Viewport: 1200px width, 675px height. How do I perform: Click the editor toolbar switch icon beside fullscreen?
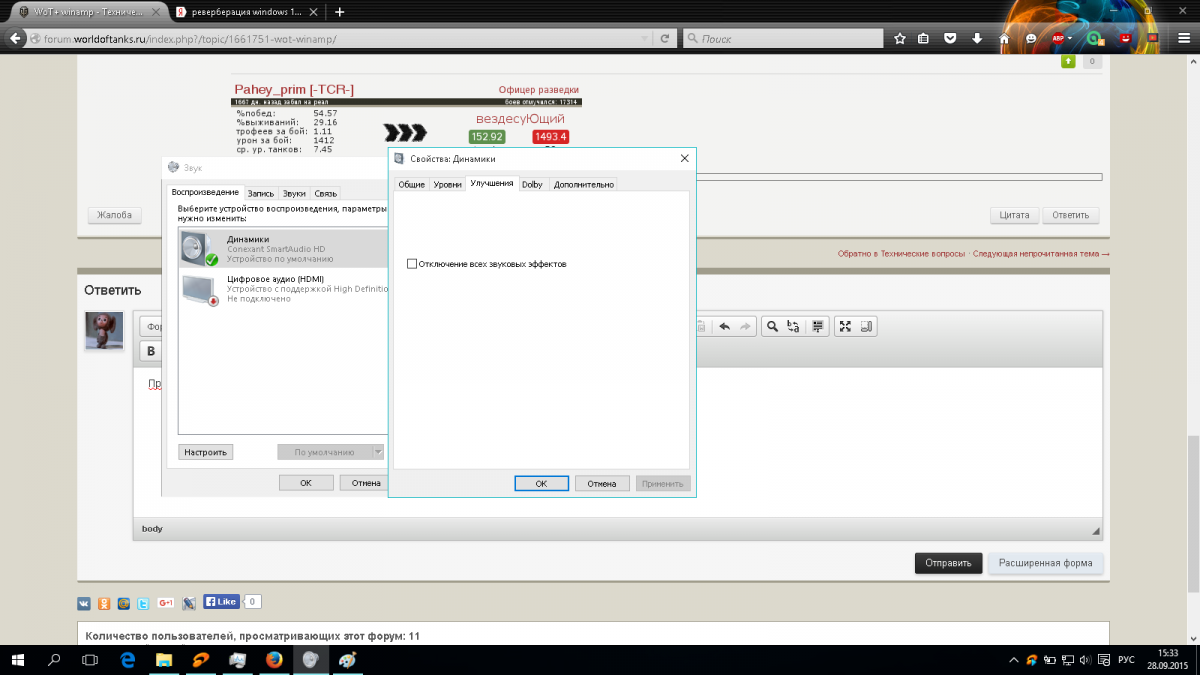pyautogui.click(x=867, y=326)
